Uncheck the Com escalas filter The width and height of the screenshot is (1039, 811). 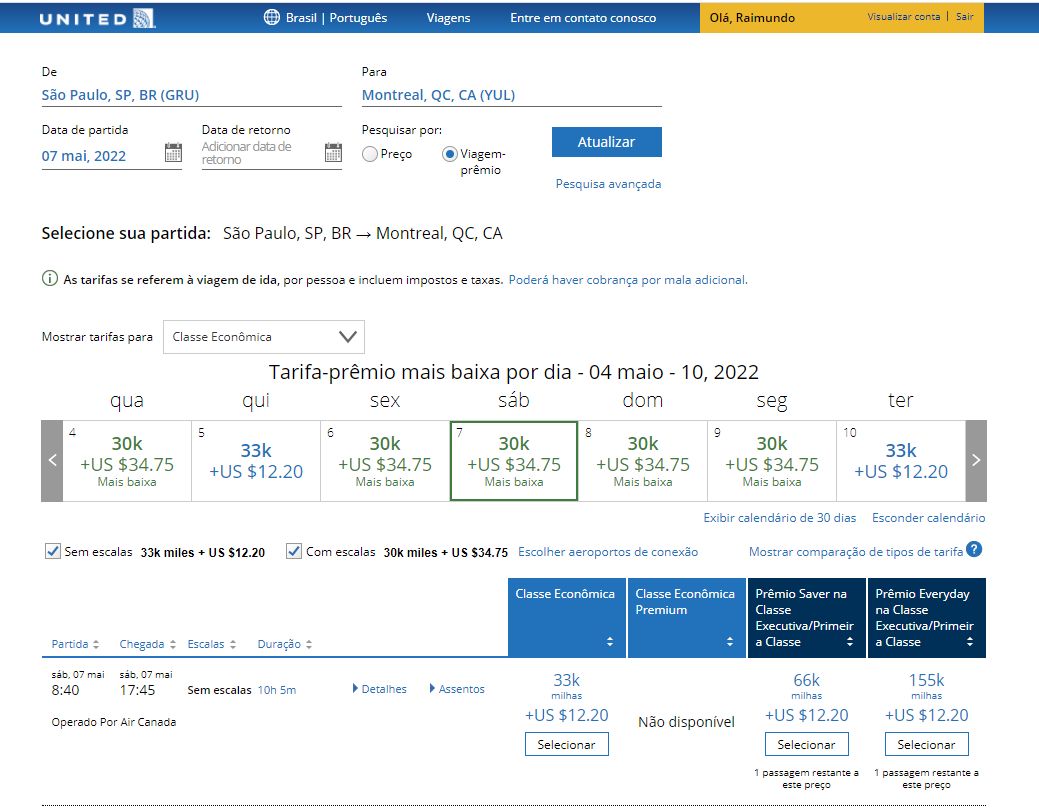pyautogui.click(x=294, y=551)
